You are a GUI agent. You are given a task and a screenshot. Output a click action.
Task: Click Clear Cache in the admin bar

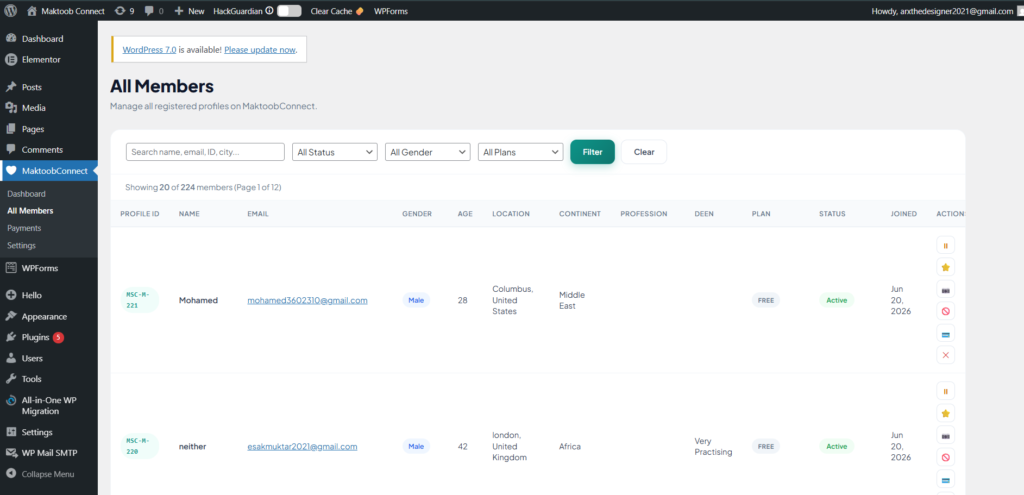point(337,11)
